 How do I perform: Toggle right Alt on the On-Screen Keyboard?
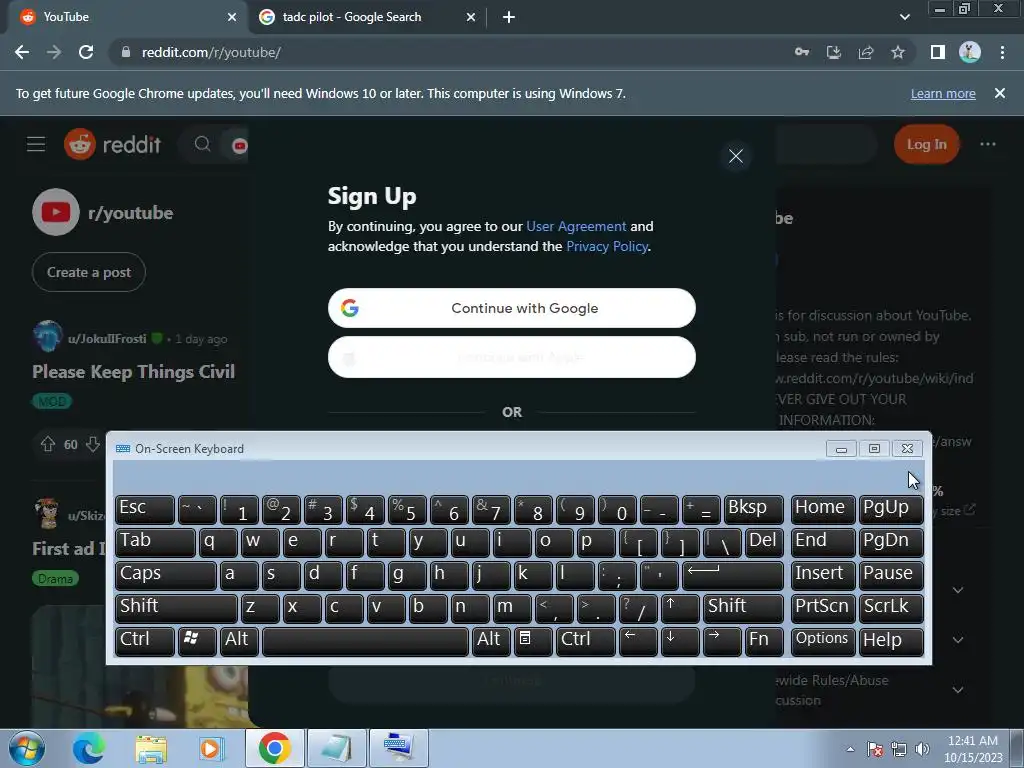point(491,641)
